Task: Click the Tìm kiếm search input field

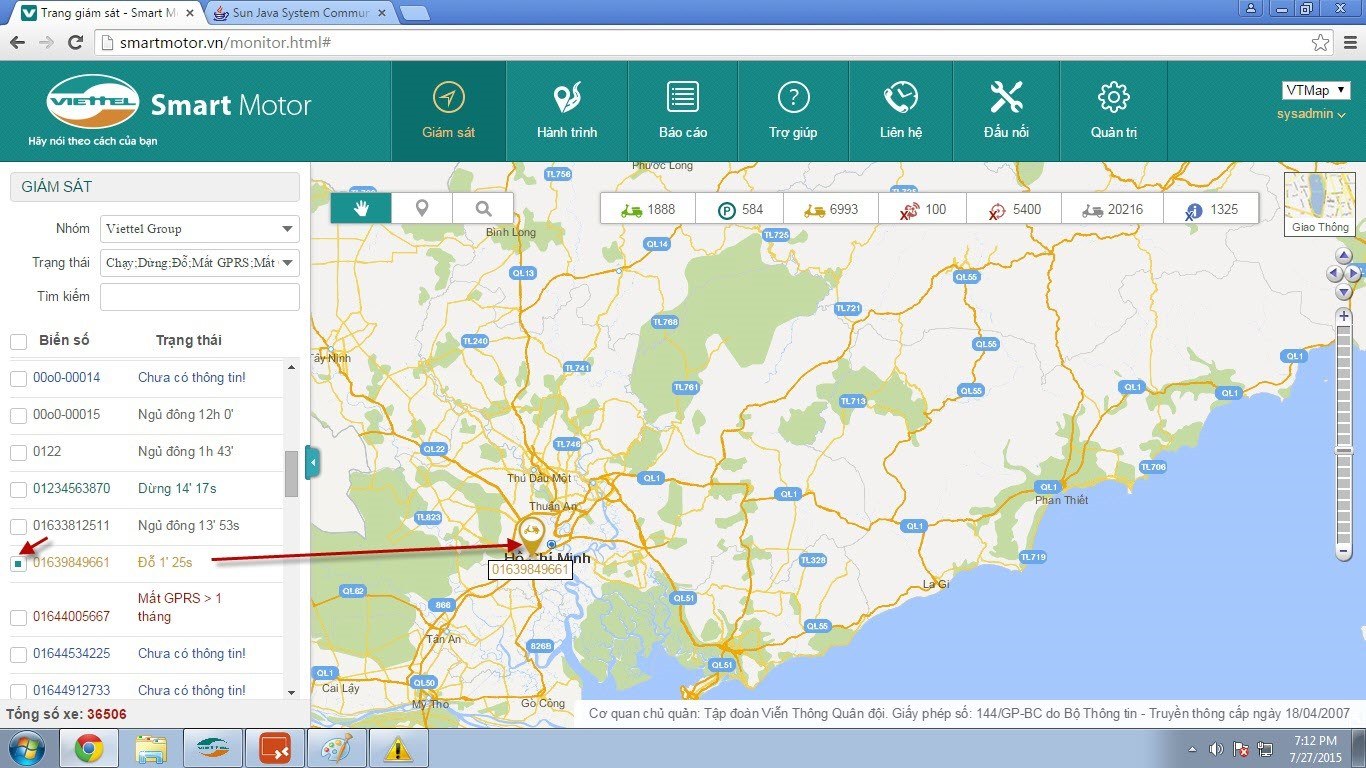Action: pyautogui.click(x=200, y=297)
